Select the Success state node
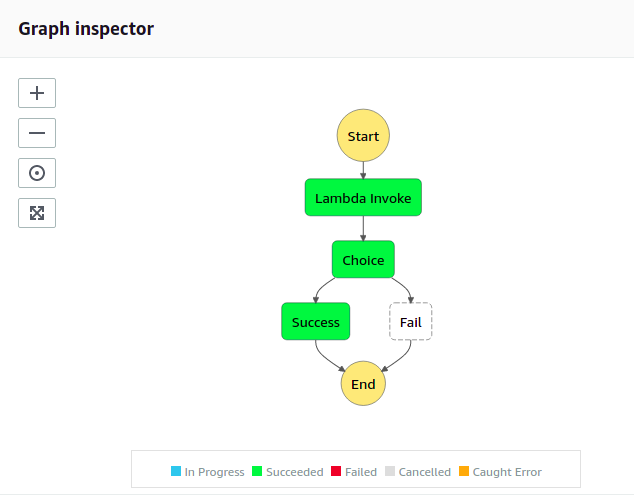Screen dimensions: 634x503 point(316,322)
